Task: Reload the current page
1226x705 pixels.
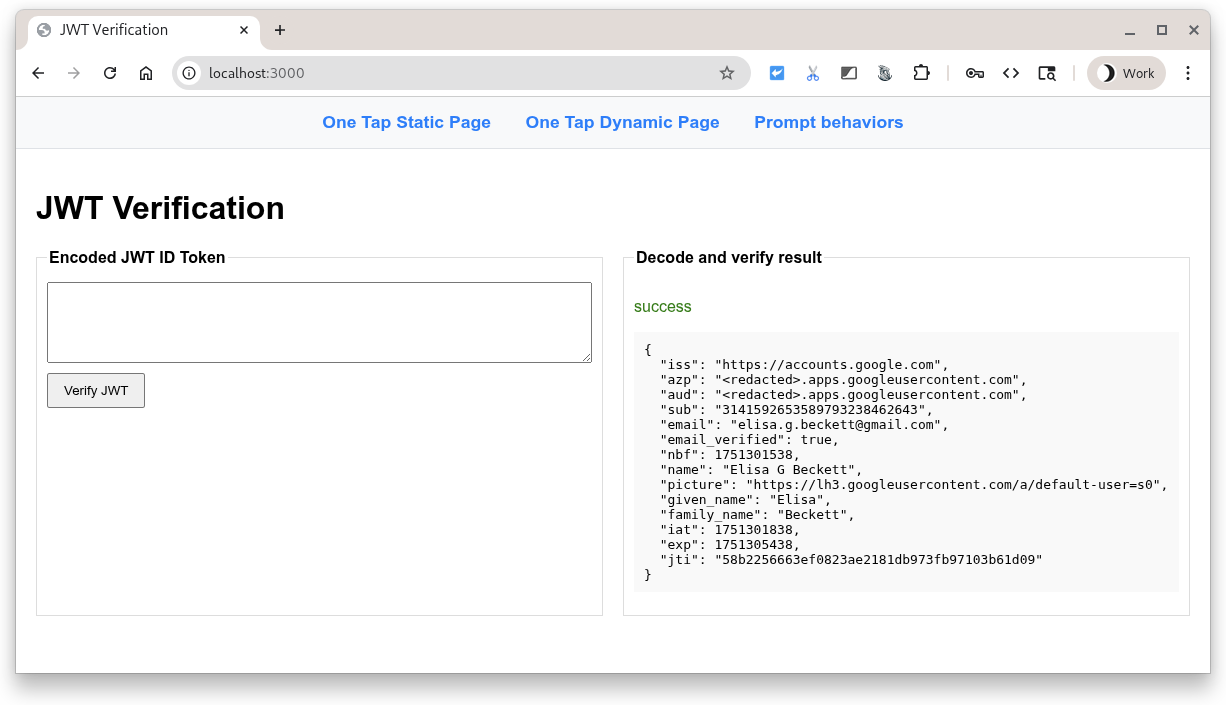Action: click(110, 73)
